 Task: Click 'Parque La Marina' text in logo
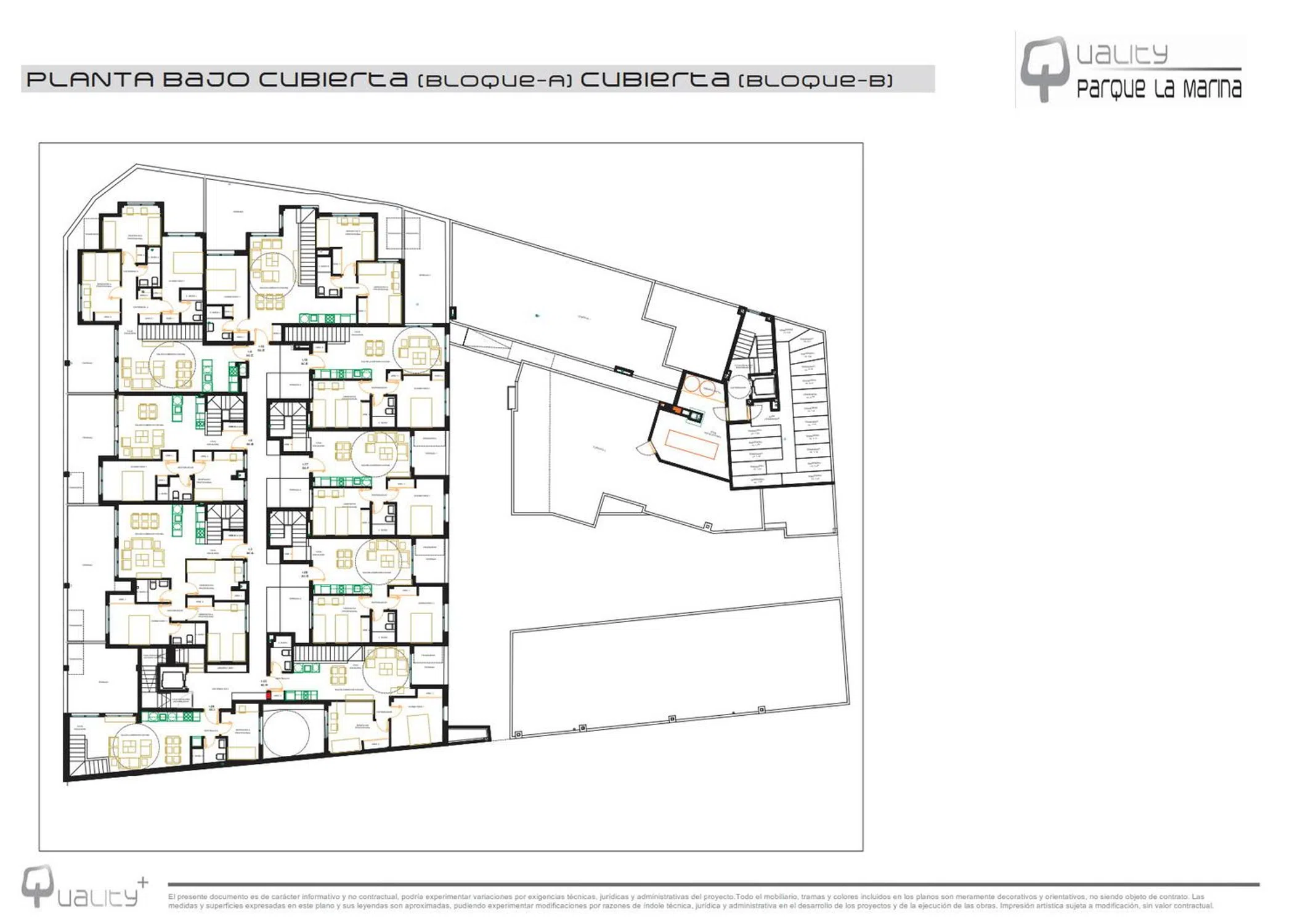click(1158, 89)
